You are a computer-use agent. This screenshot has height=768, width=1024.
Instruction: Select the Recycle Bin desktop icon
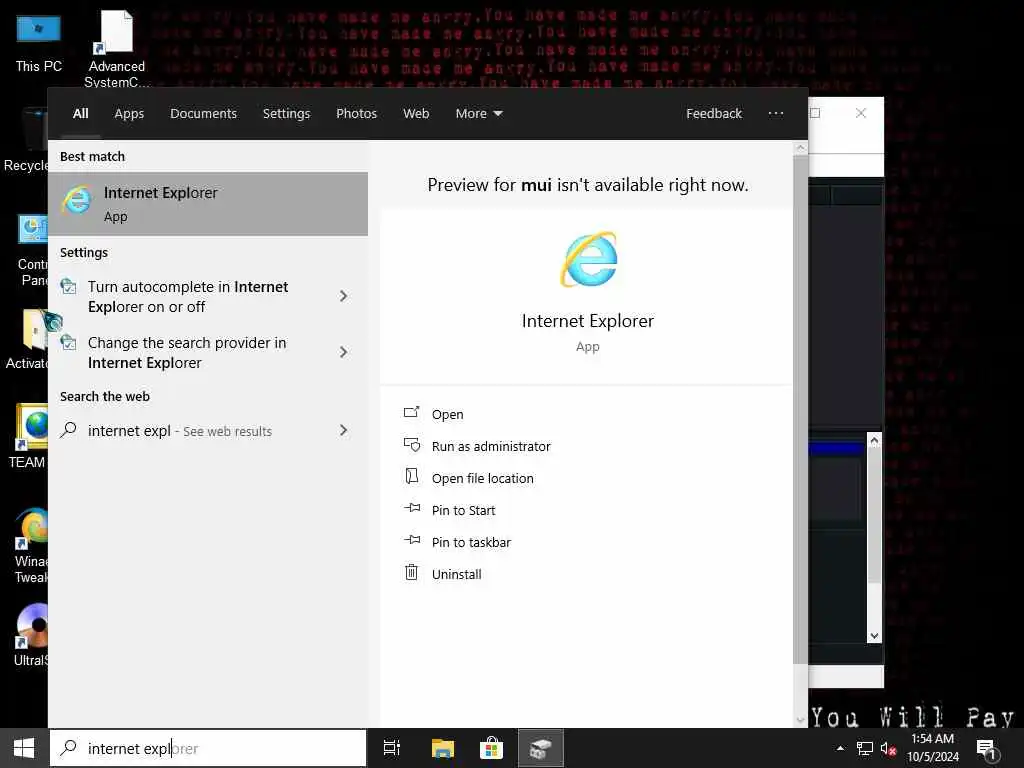(x=25, y=140)
